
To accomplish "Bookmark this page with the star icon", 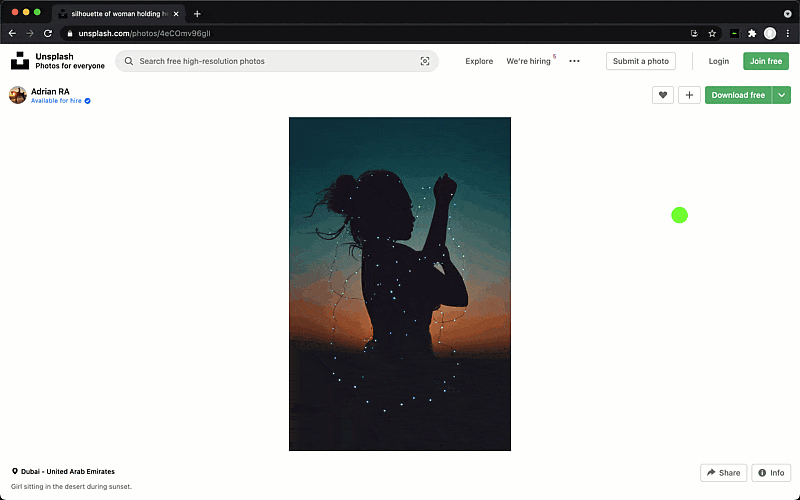I will click(x=712, y=33).
